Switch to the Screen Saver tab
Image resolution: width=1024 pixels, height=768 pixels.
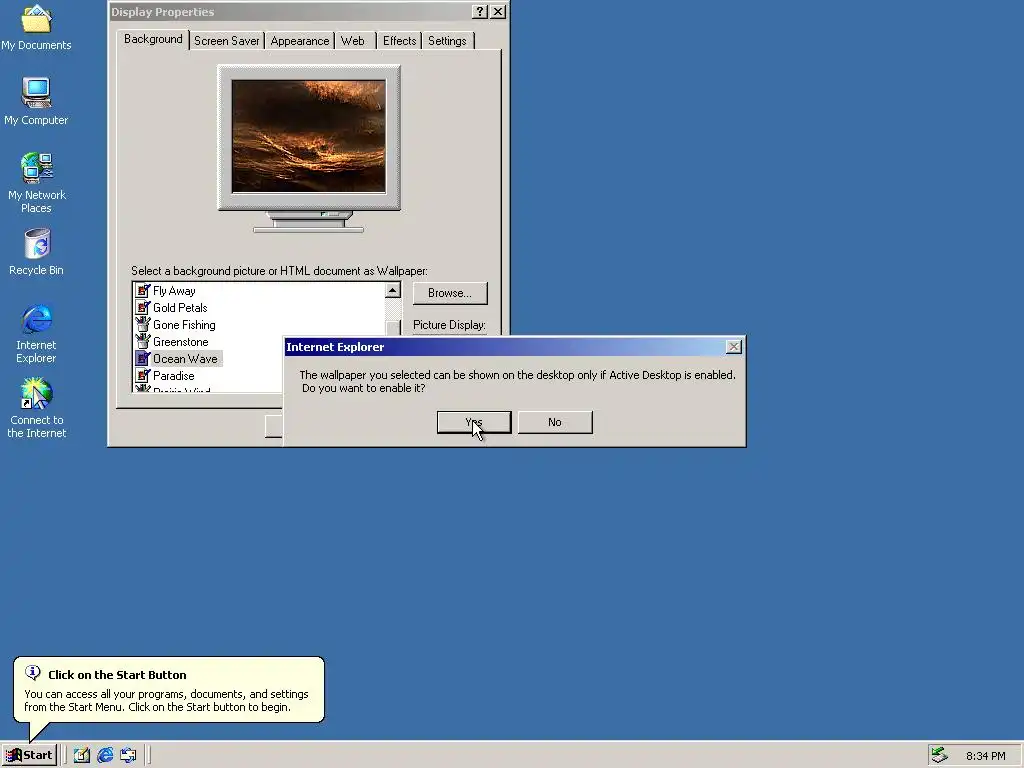click(227, 41)
